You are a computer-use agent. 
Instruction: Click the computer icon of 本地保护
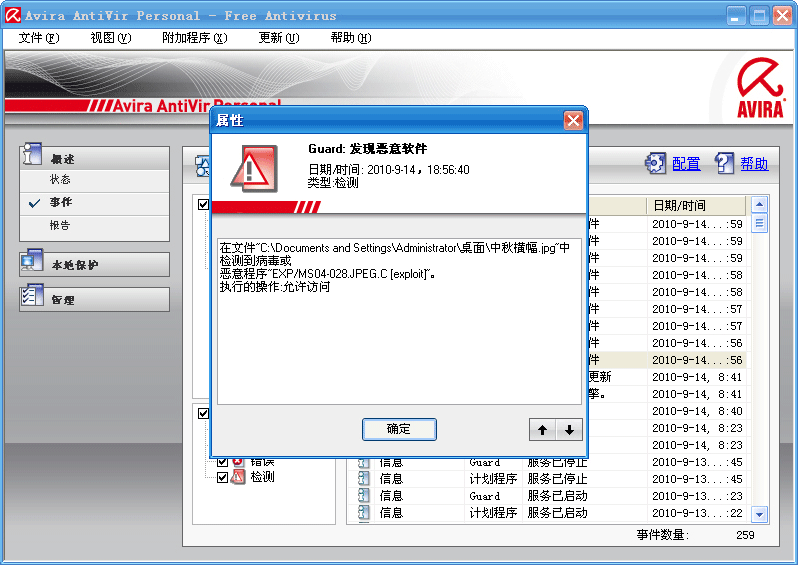coord(32,261)
